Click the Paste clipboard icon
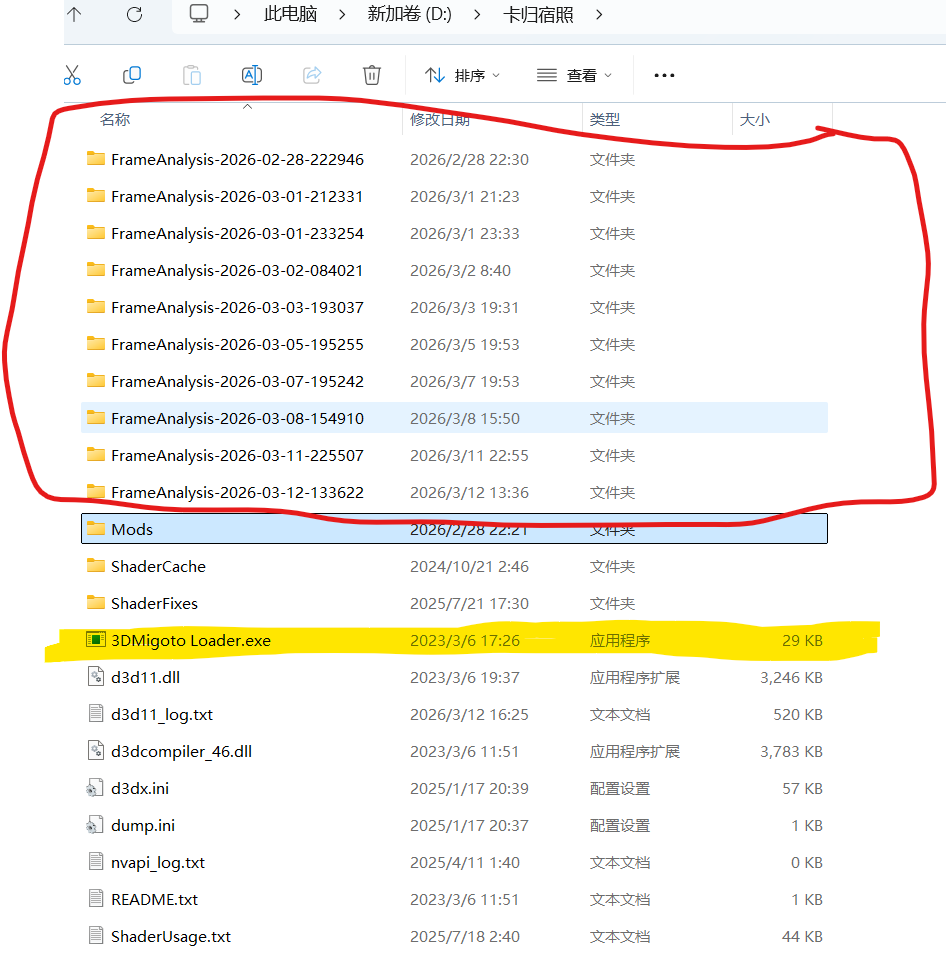946x966 pixels. tap(192, 75)
